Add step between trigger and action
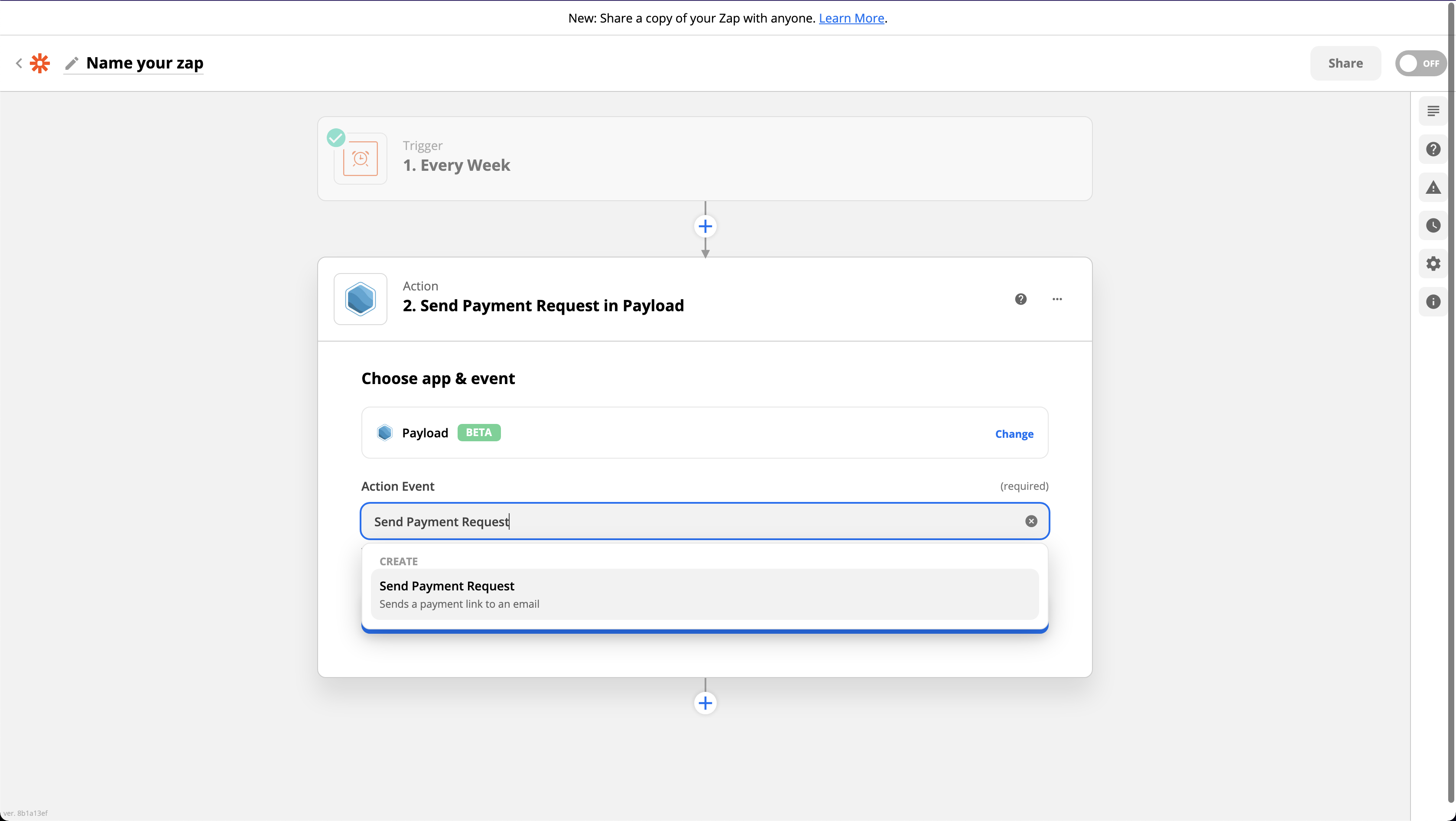Viewport: 1456px width, 821px height. click(705, 227)
